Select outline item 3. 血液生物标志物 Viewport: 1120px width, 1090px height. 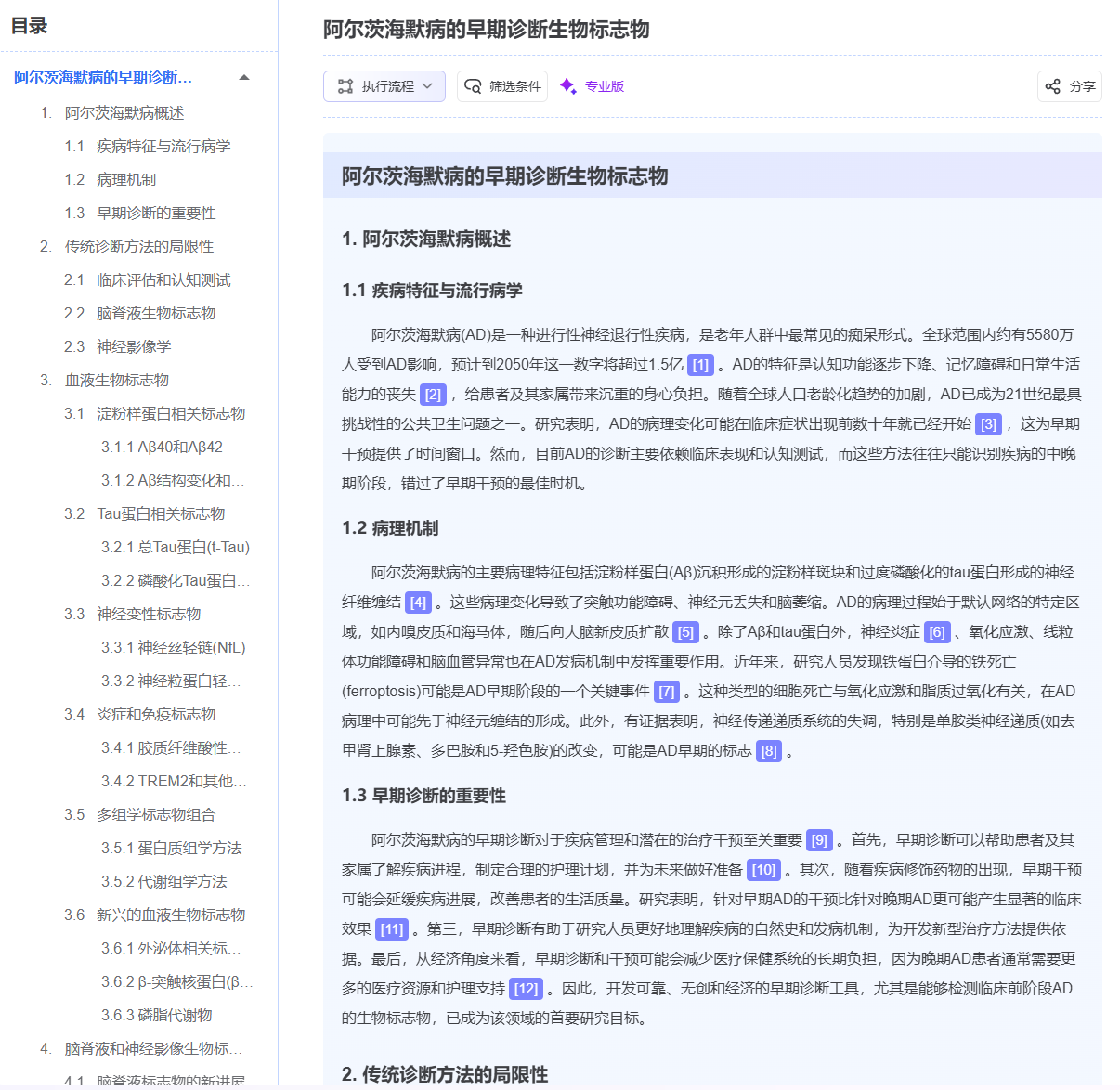105,380
